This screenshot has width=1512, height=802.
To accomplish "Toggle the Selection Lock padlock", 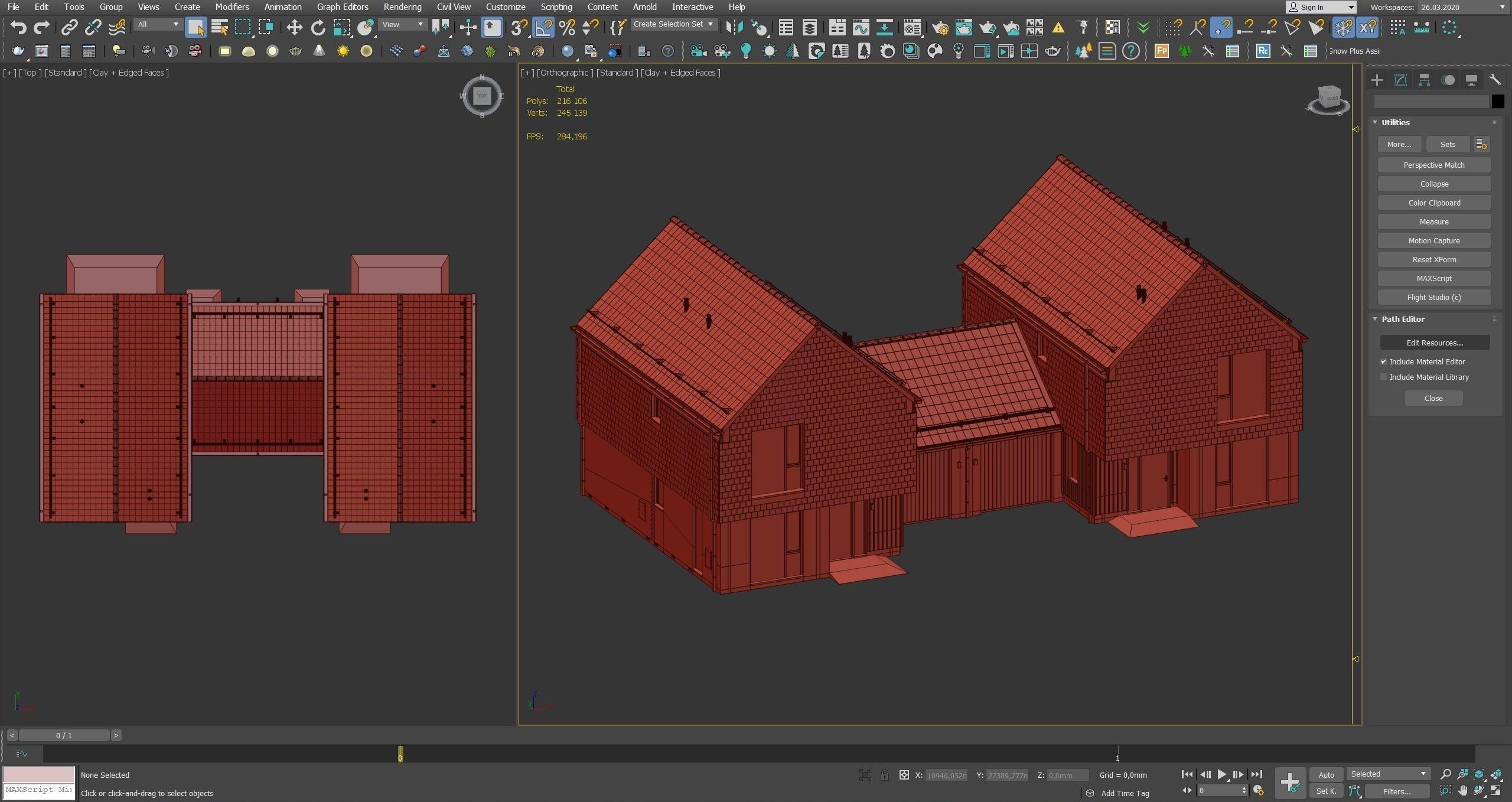I will pyautogui.click(x=884, y=775).
